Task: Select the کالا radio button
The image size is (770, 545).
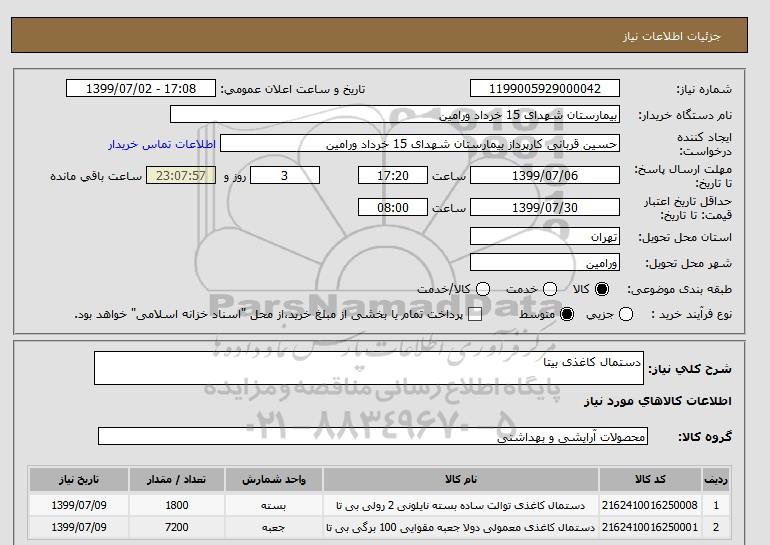Action: 602,289
